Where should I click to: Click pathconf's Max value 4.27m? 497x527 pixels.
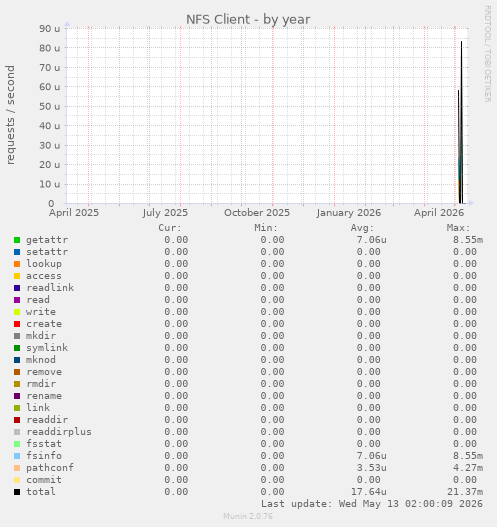pyautogui.click(x=468, y=468)
